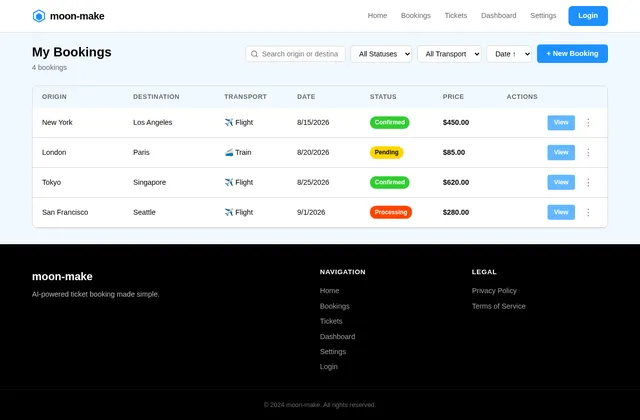Click Confirmed badge in New York row
This screenshot has width=640, height=420.
coord(389,122)
